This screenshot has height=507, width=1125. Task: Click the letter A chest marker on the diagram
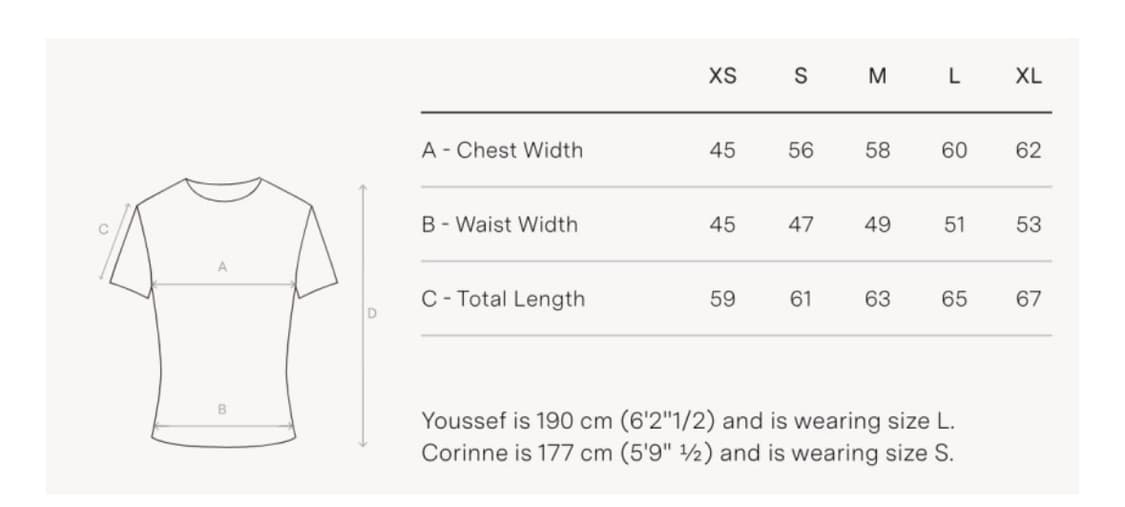point(222,267)
